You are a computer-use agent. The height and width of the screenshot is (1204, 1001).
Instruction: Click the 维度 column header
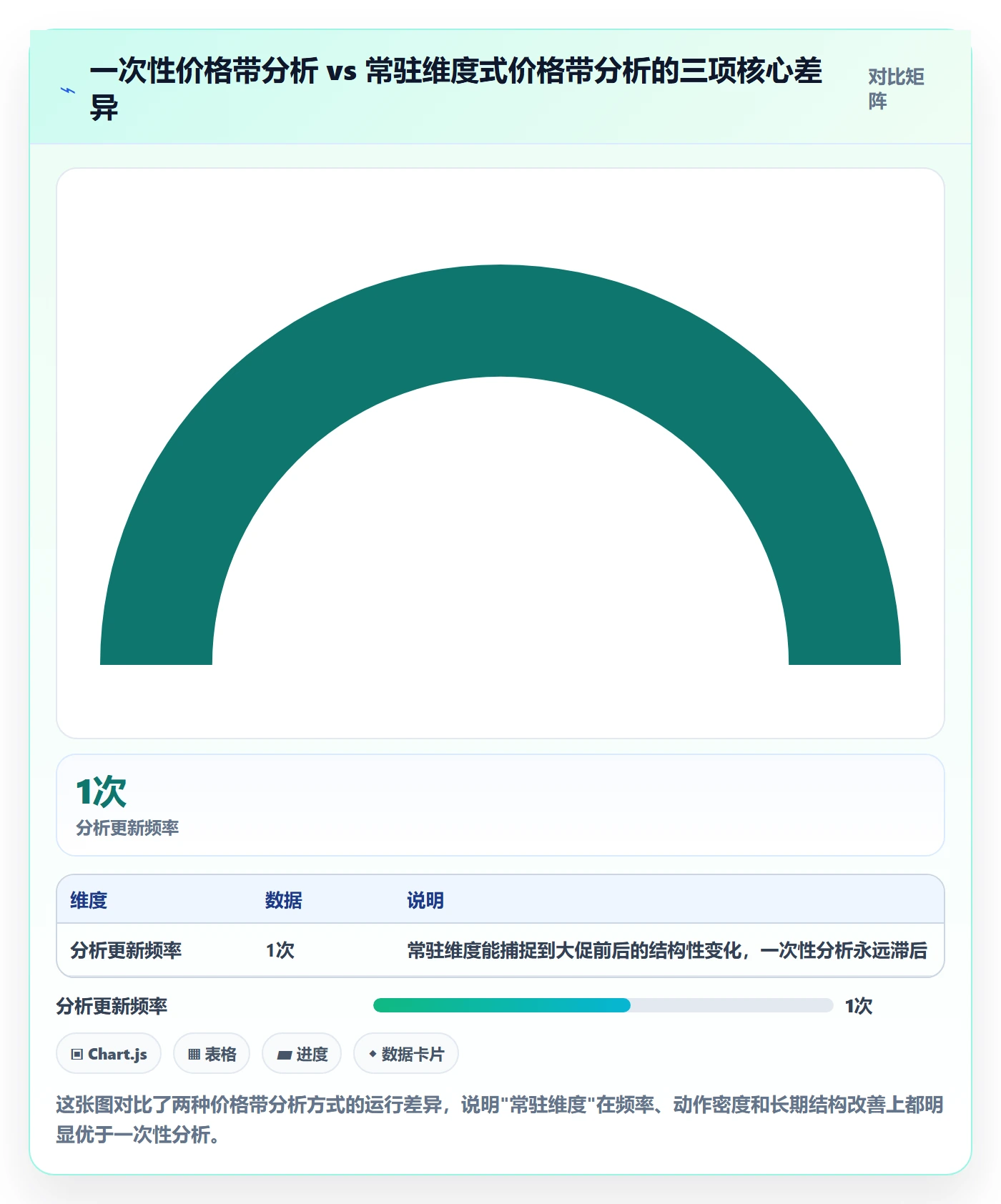89,900
